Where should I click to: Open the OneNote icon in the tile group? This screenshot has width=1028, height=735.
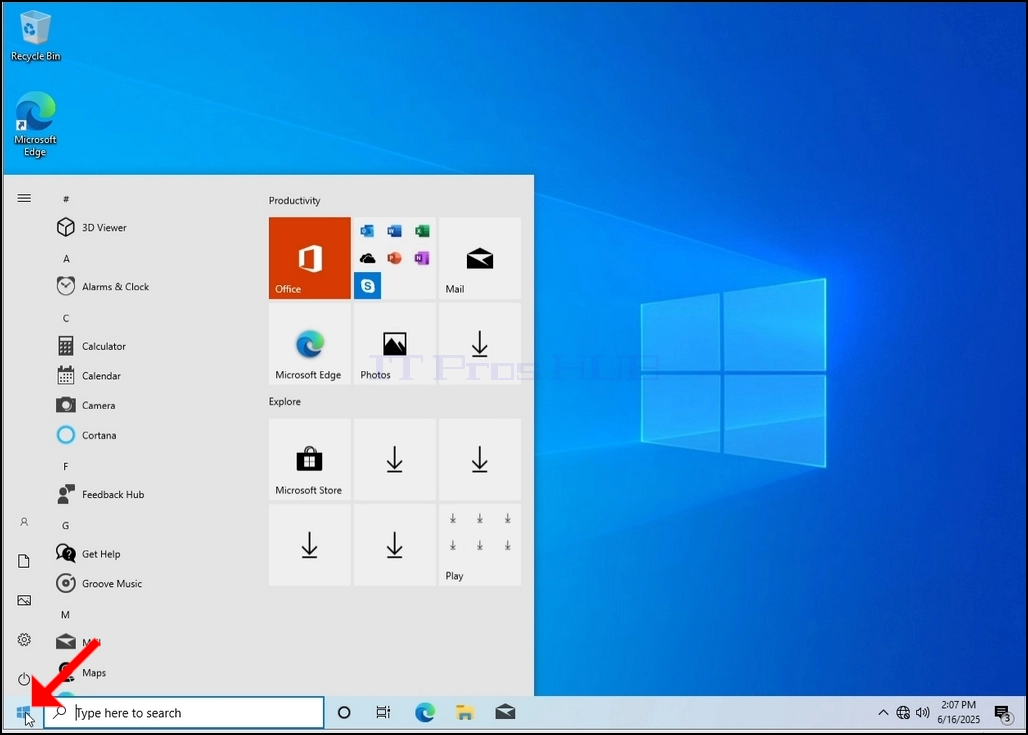coord(422,258)
